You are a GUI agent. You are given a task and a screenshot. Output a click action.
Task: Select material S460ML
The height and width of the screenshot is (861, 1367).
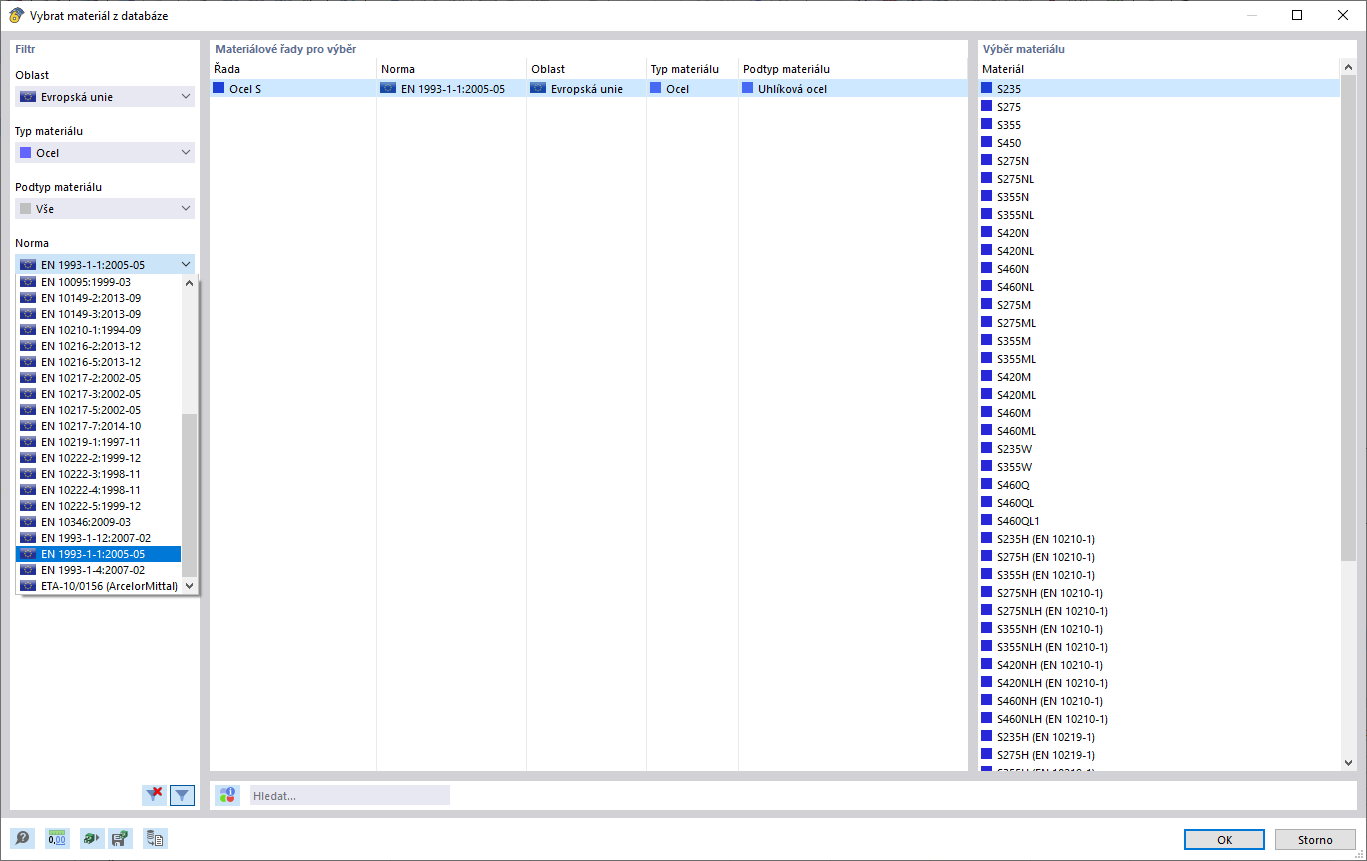coord(1159,431)
